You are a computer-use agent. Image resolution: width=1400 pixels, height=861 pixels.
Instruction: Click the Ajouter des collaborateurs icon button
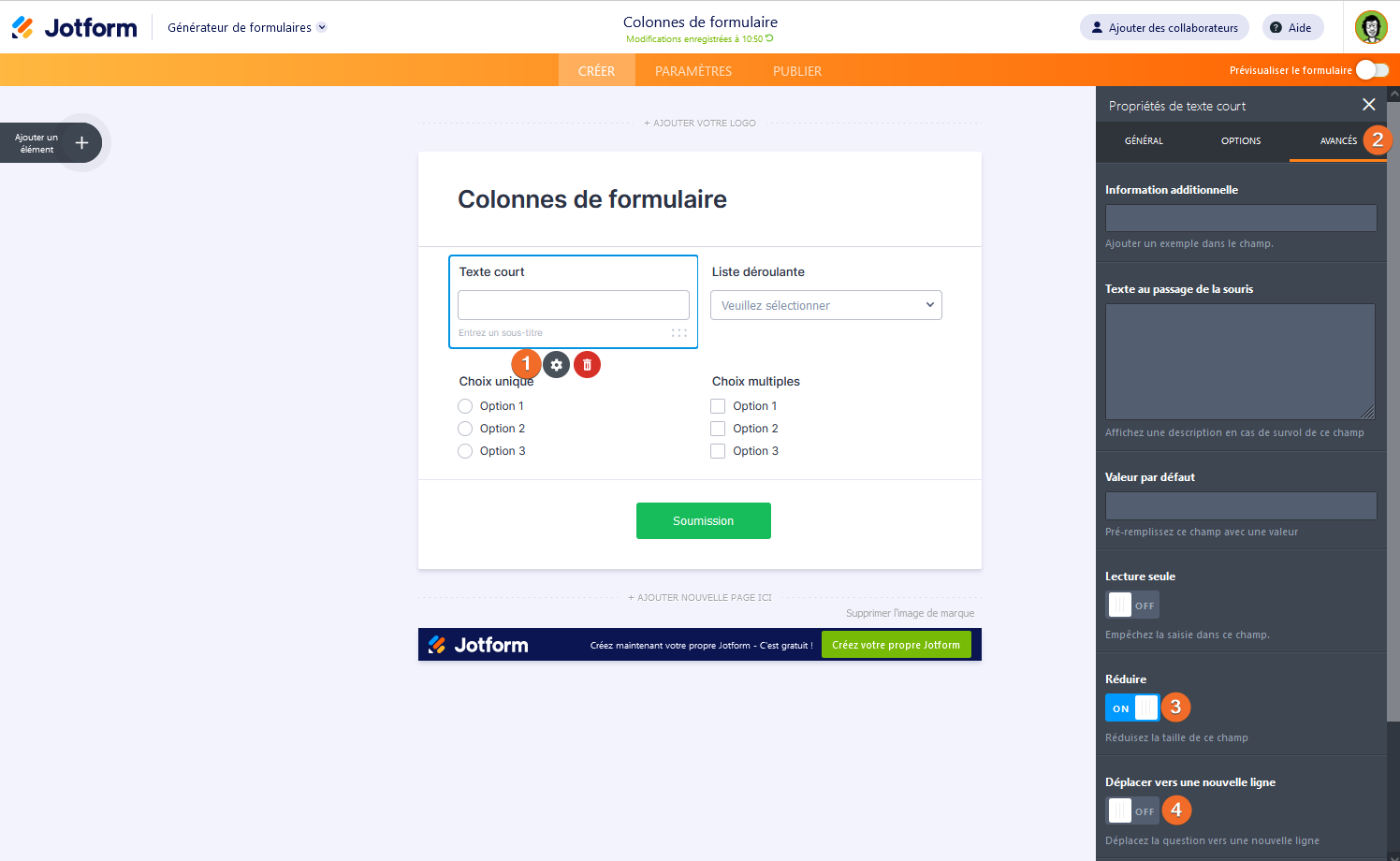tap(1096, 27)
